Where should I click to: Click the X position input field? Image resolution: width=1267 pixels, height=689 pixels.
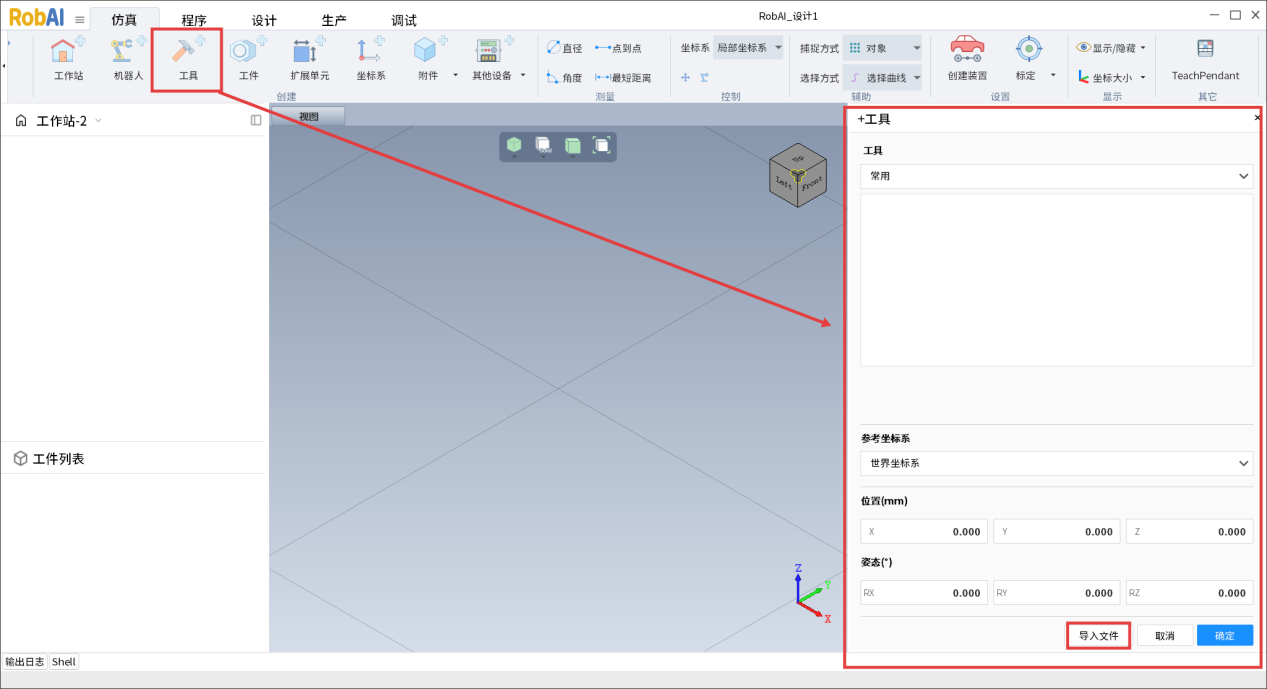click(924, 532)
